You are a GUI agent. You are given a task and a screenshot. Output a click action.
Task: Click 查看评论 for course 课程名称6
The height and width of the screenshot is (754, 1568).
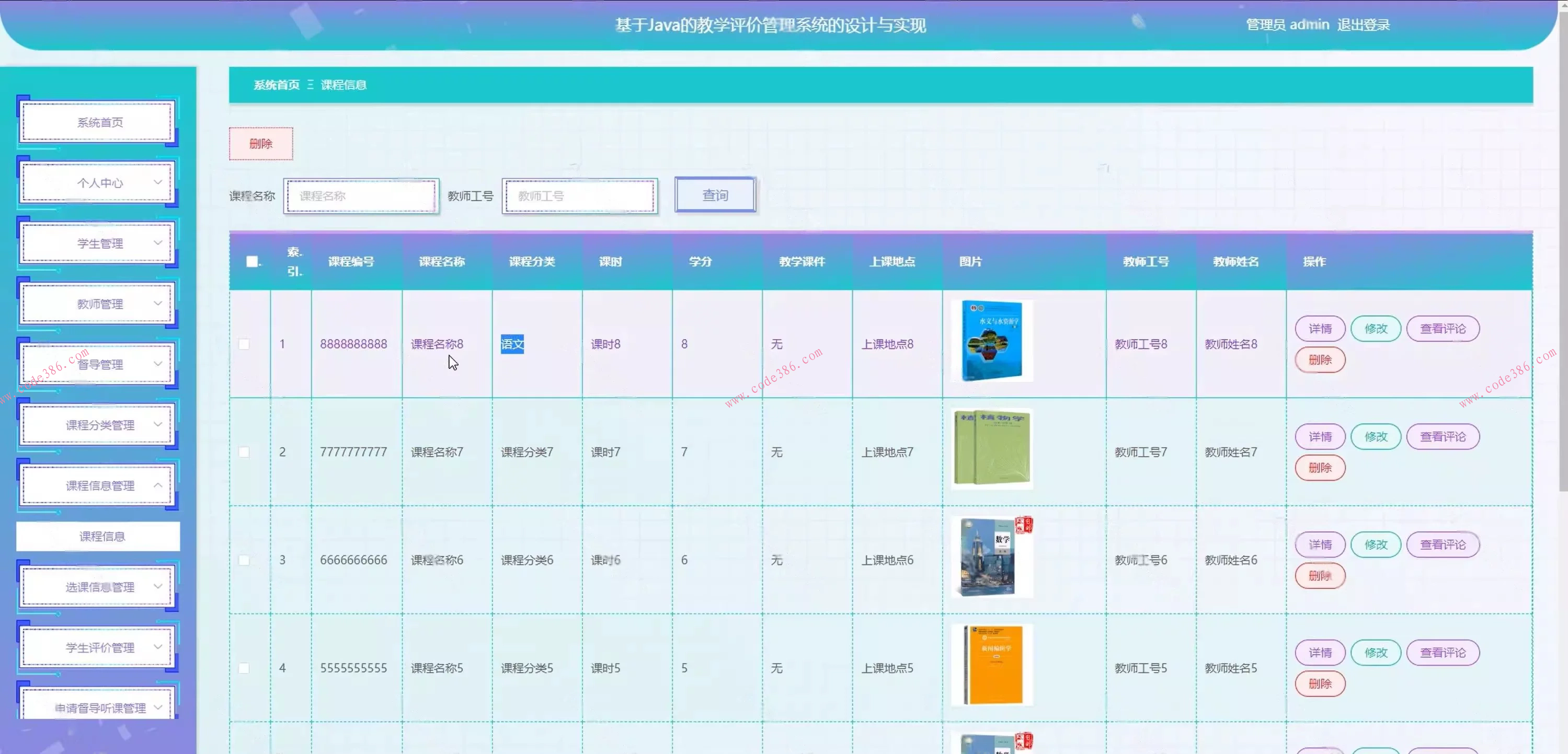click(x=1442, y=544)
